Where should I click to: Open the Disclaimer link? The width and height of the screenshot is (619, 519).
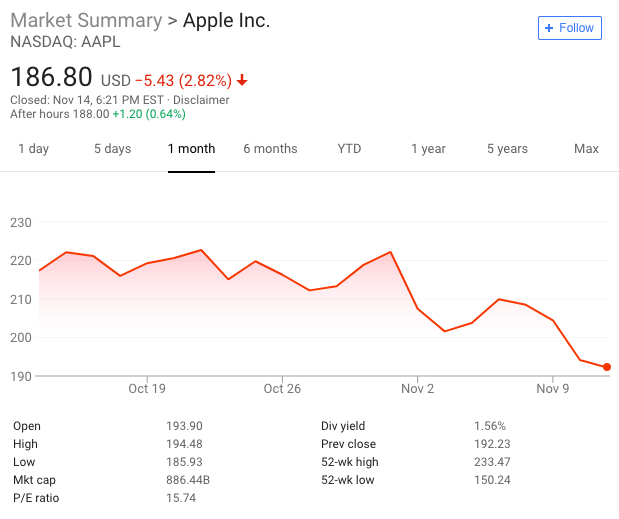200,100
